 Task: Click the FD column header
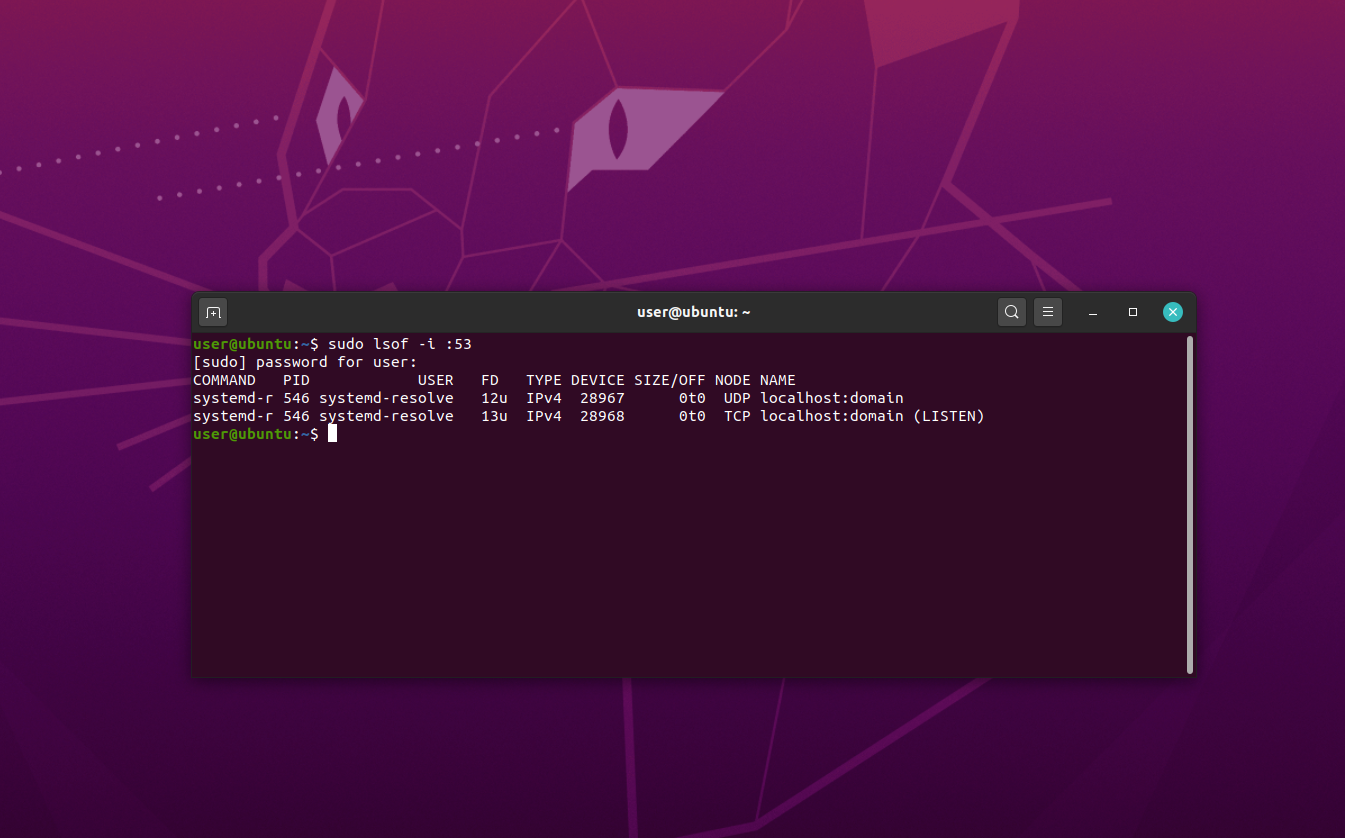click(490, 380)
